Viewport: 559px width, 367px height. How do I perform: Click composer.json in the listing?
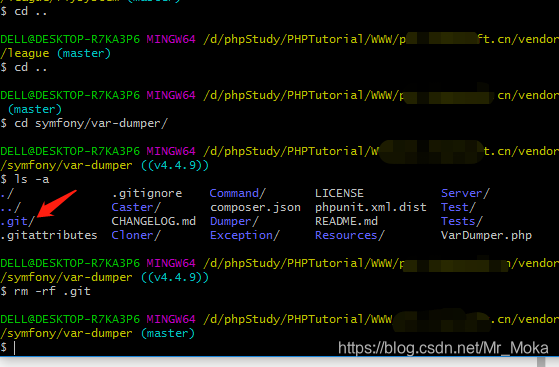point(255,208)
